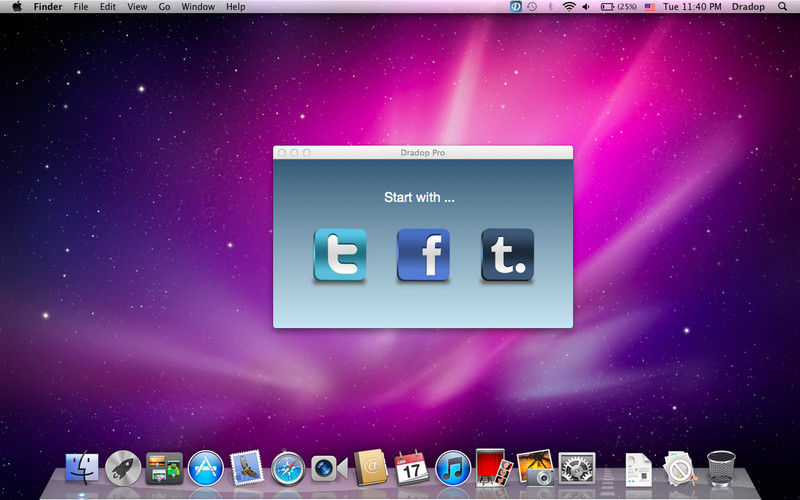
Task: Zoom the Dradop Pro window
Action: [x=307, y=153]
